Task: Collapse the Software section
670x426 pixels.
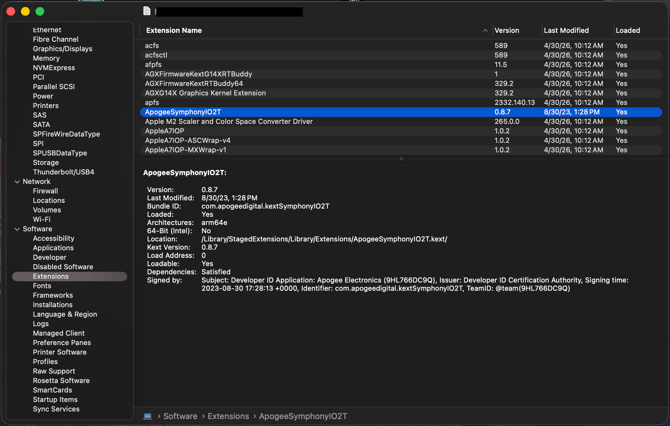Action: point(17,229)
